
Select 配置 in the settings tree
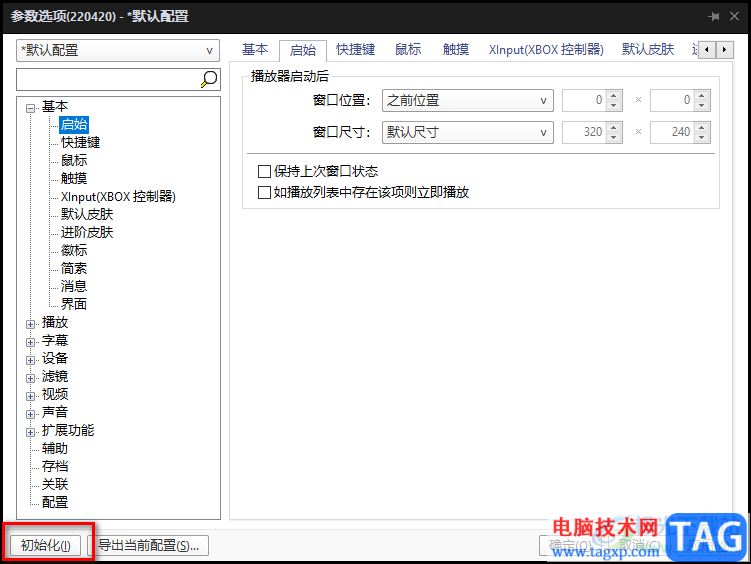pos(55,502)
